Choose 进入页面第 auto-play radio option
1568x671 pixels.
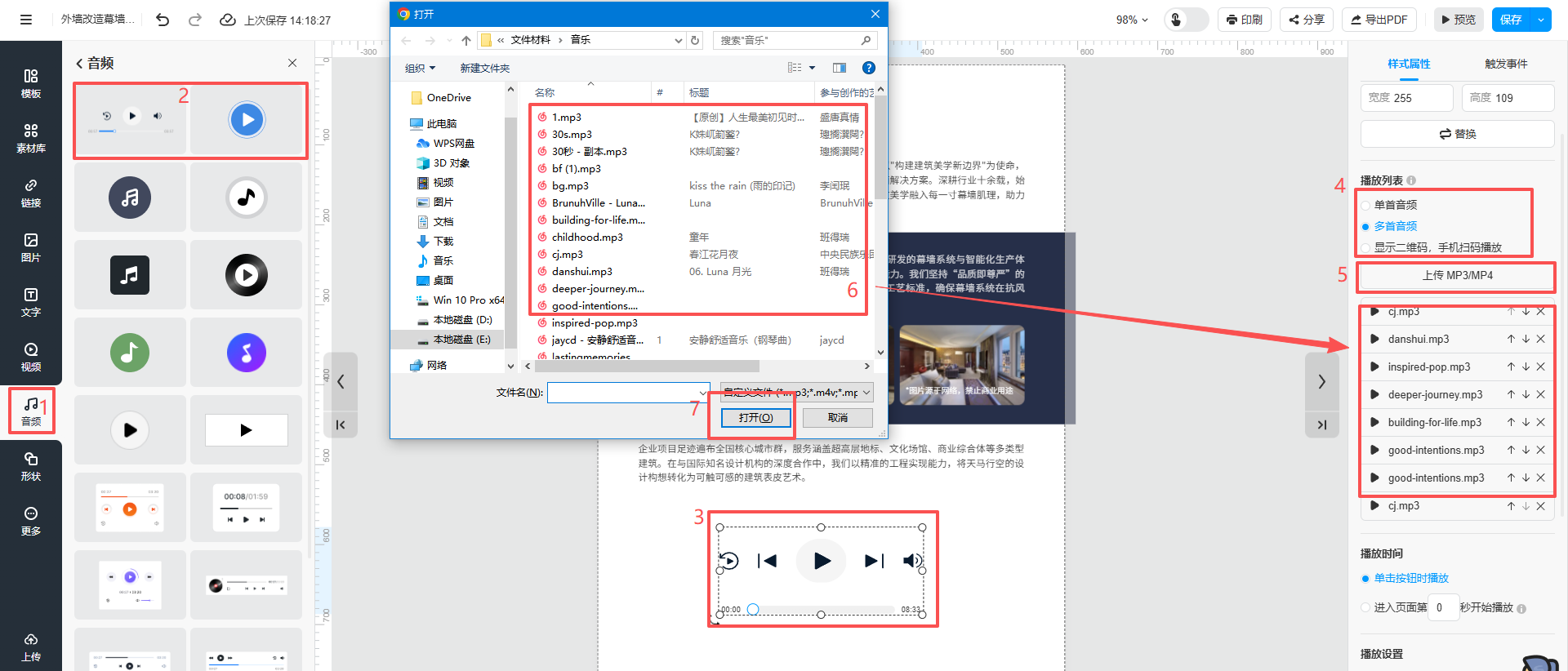[x=1365, y=607]
